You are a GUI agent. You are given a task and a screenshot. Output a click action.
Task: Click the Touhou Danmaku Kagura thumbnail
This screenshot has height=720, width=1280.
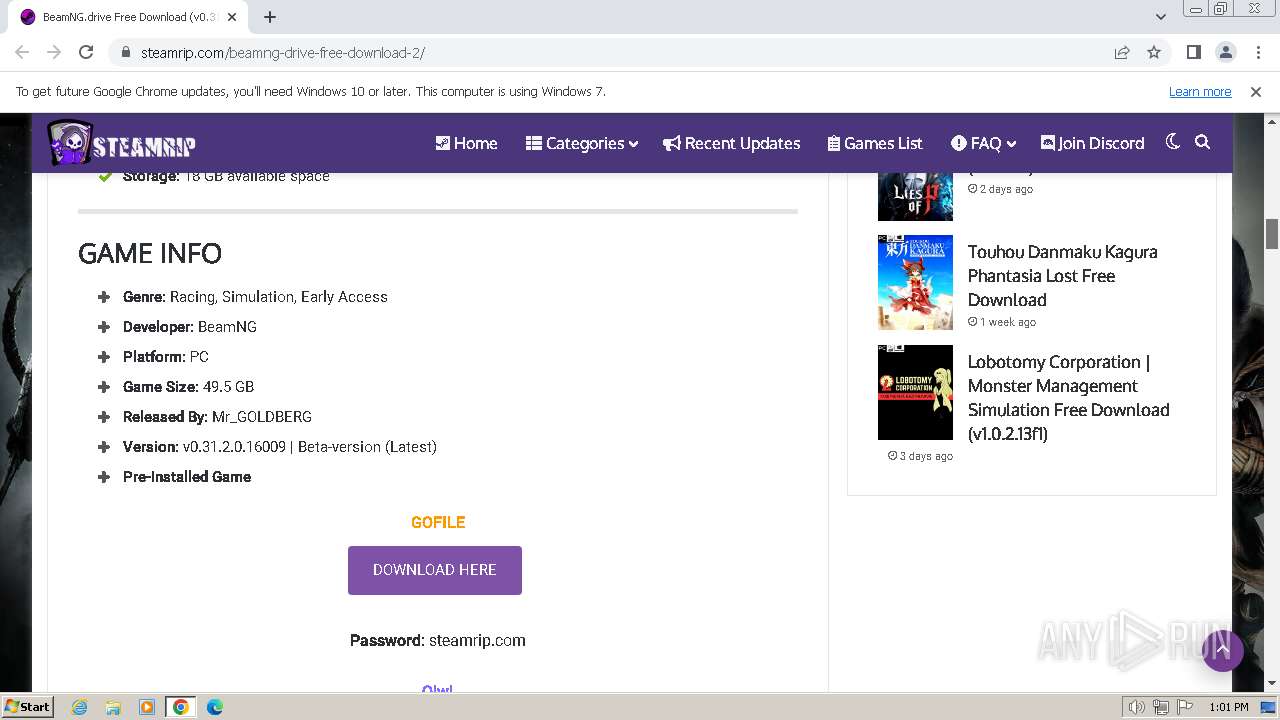click(915, 282)
